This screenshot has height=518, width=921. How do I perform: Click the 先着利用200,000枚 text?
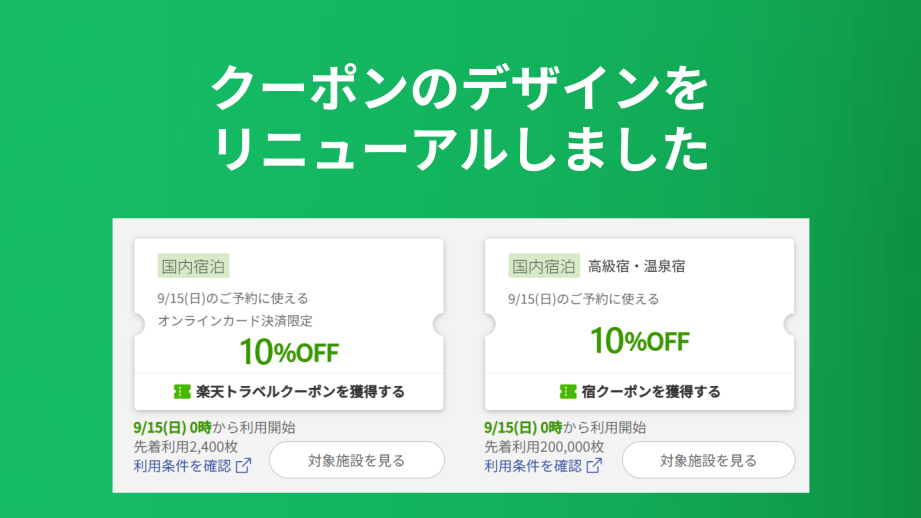tap(544, 446)
